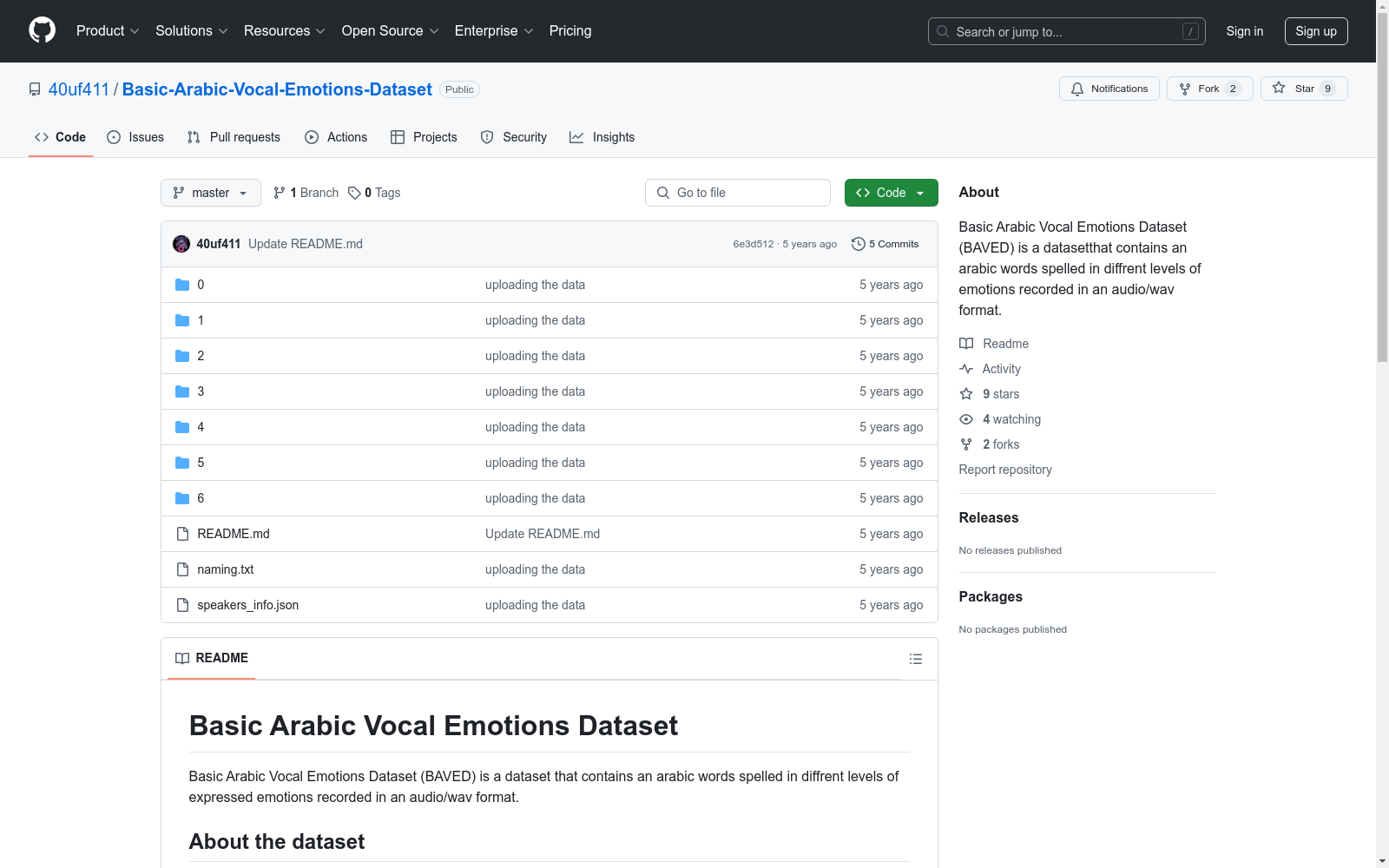The width and height of the screenshot is (1389, 868).
Task: Expand the Solutions menu
Action: [x=192, y=31]
